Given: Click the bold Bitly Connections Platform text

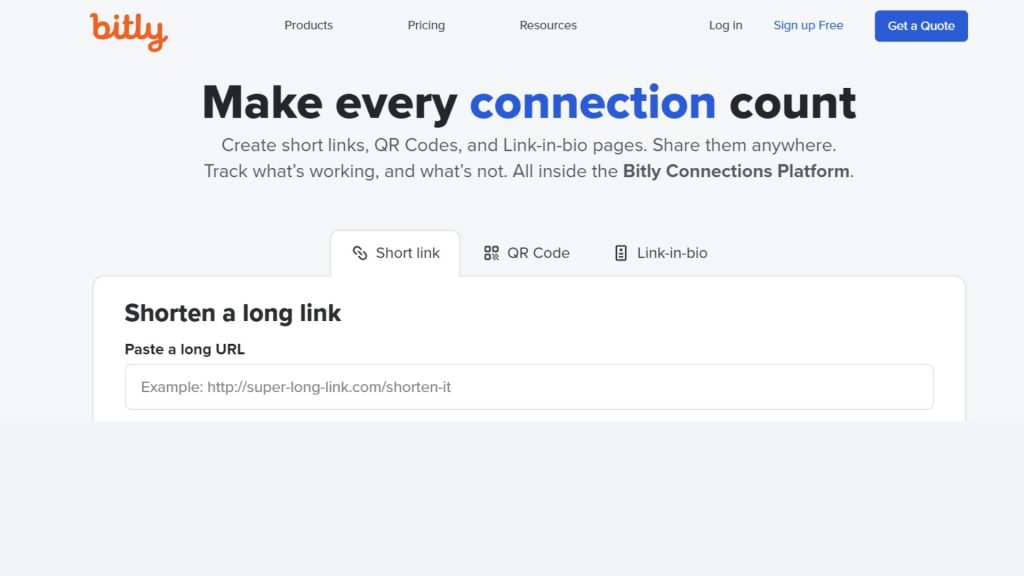Looking at the screenshot, I should [736, 171].
